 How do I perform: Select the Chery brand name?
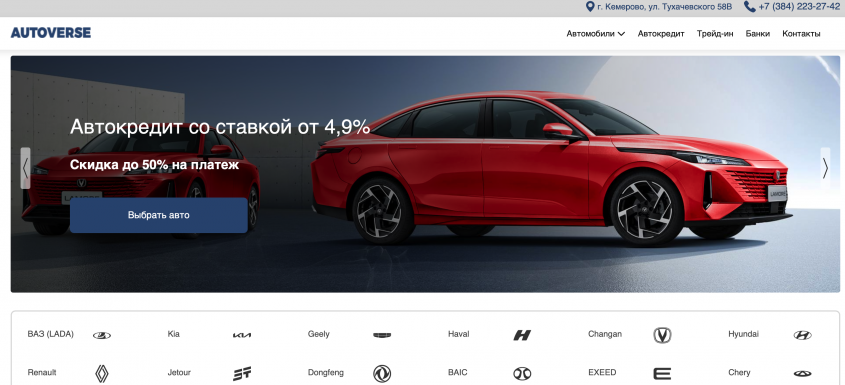739,373
